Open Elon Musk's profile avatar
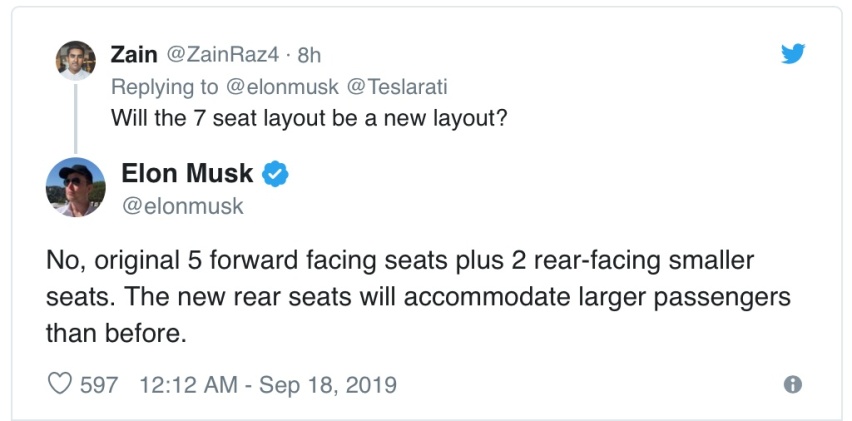The height and width of the screenshot is (421, 852). click(x=76, y=187)
